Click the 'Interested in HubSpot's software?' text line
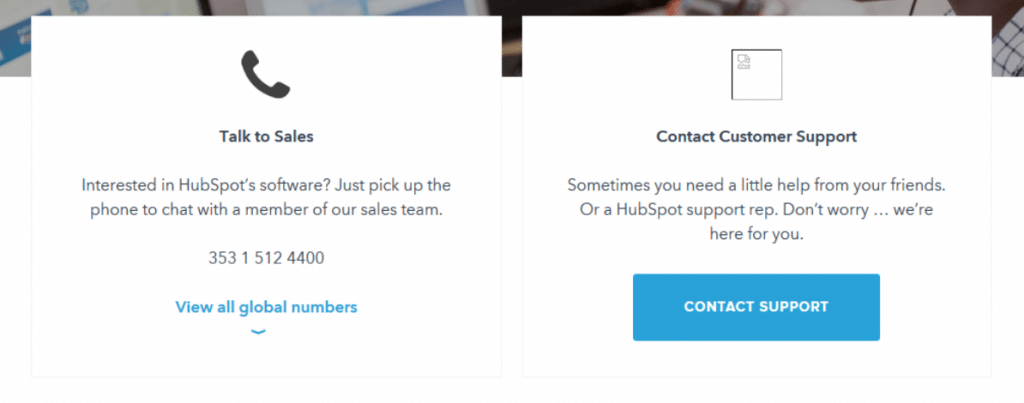The height and width of the screenshot is (403, 1024). point(266,185)
